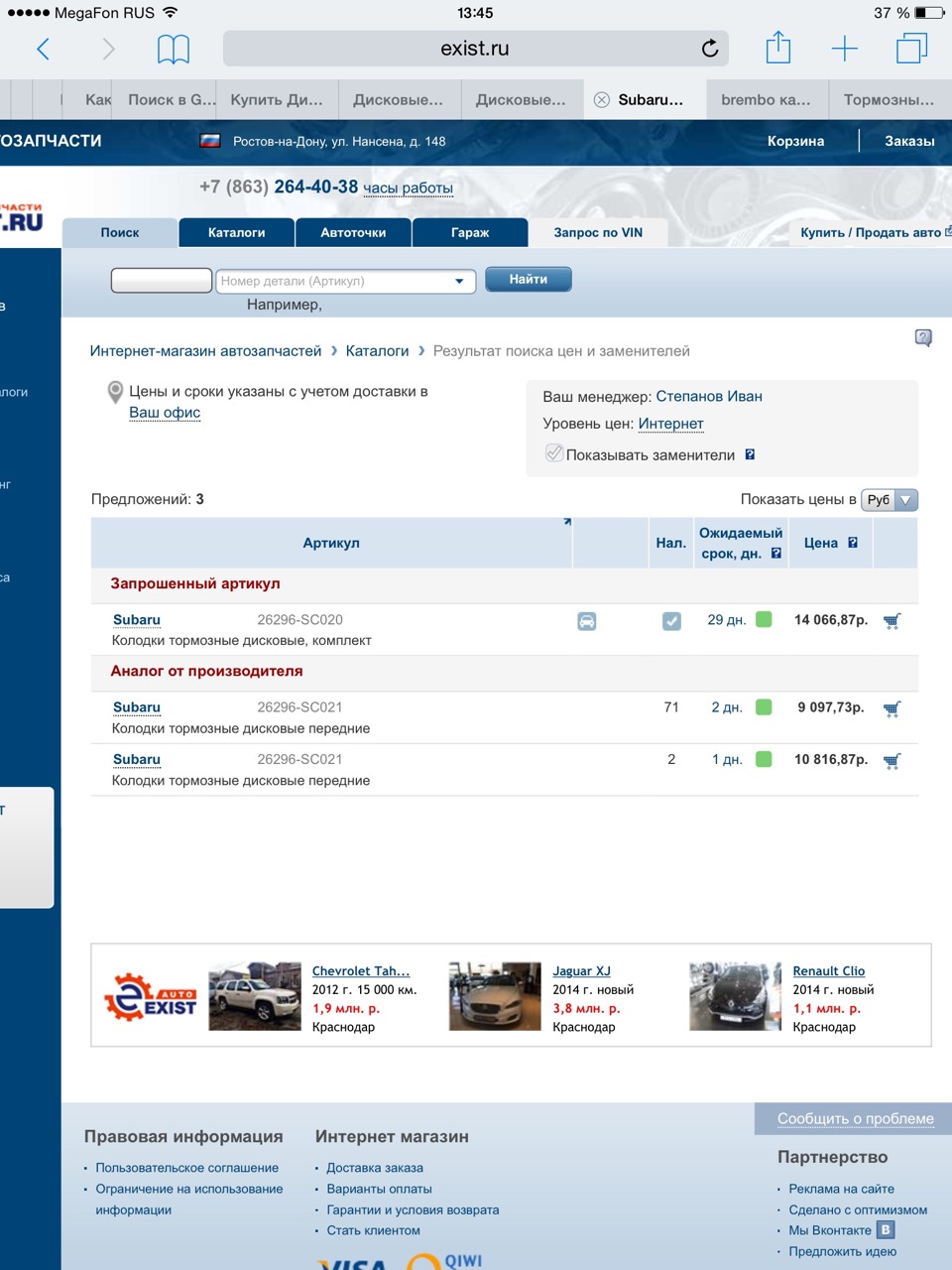Open Subaru link for 26296-SC020
952x1270 pixels.
pos(137,620)
